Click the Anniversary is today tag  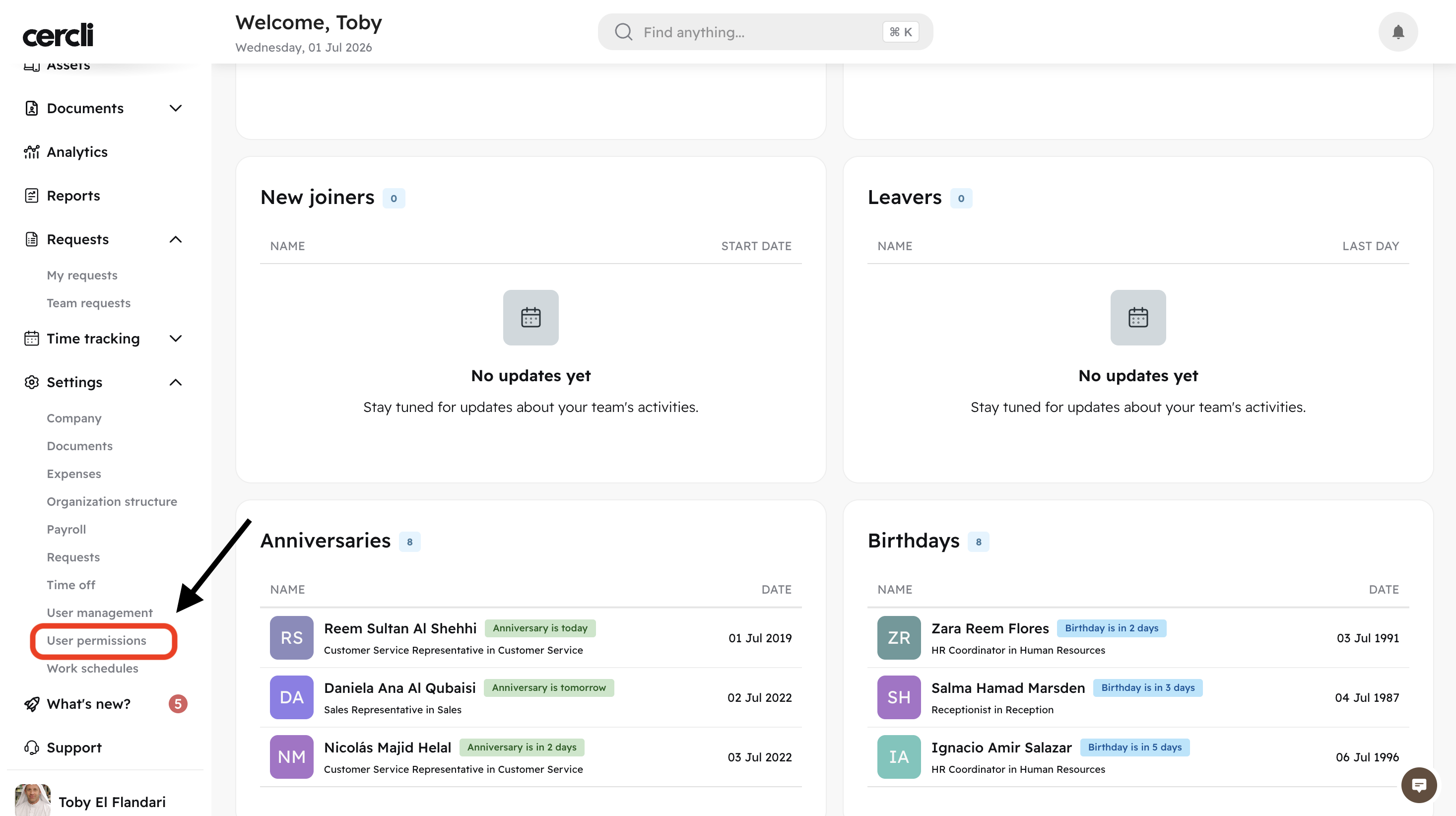click(x=540, y=628)
